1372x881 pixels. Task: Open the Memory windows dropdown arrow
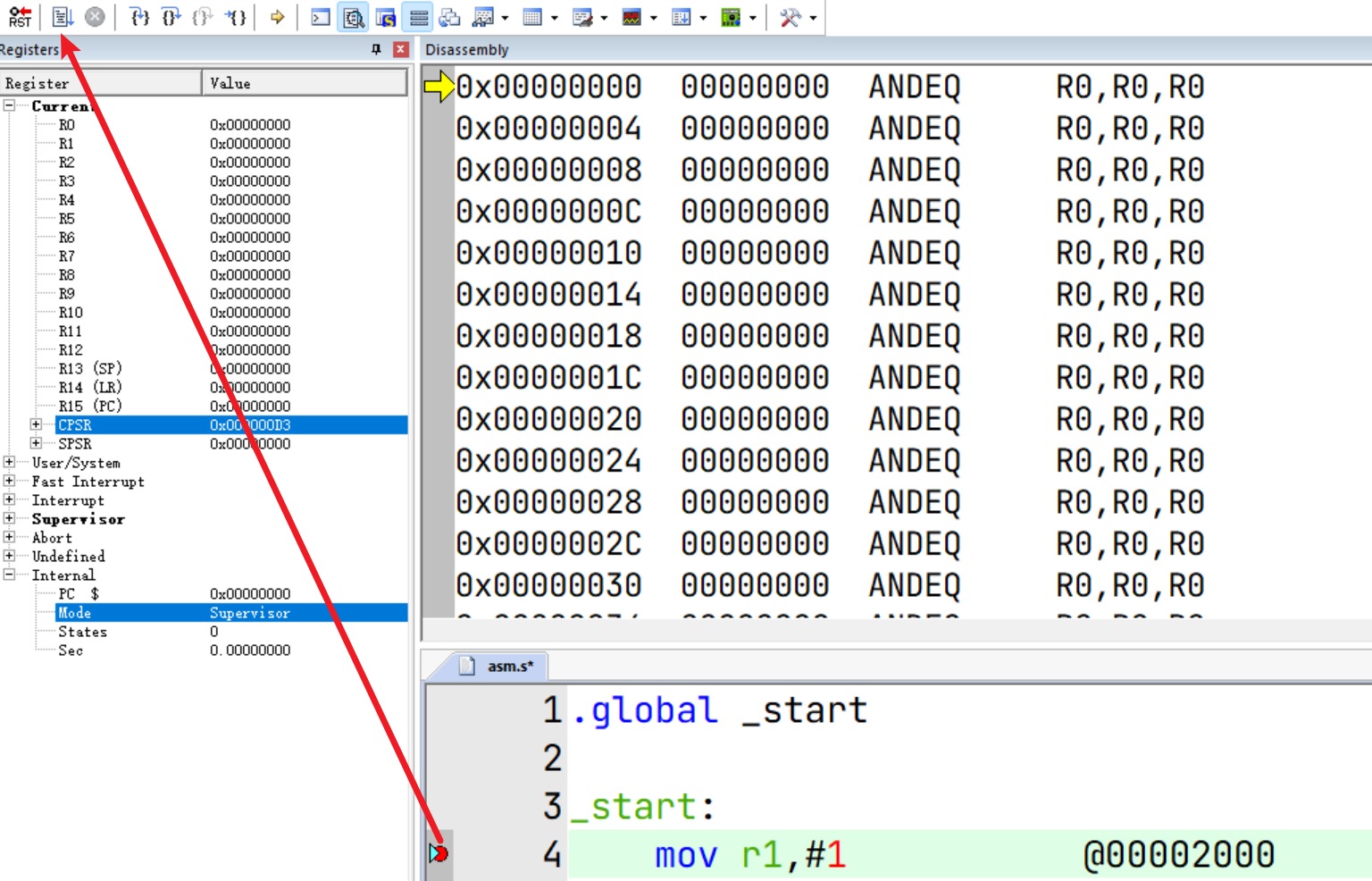[x=555, y=18]
